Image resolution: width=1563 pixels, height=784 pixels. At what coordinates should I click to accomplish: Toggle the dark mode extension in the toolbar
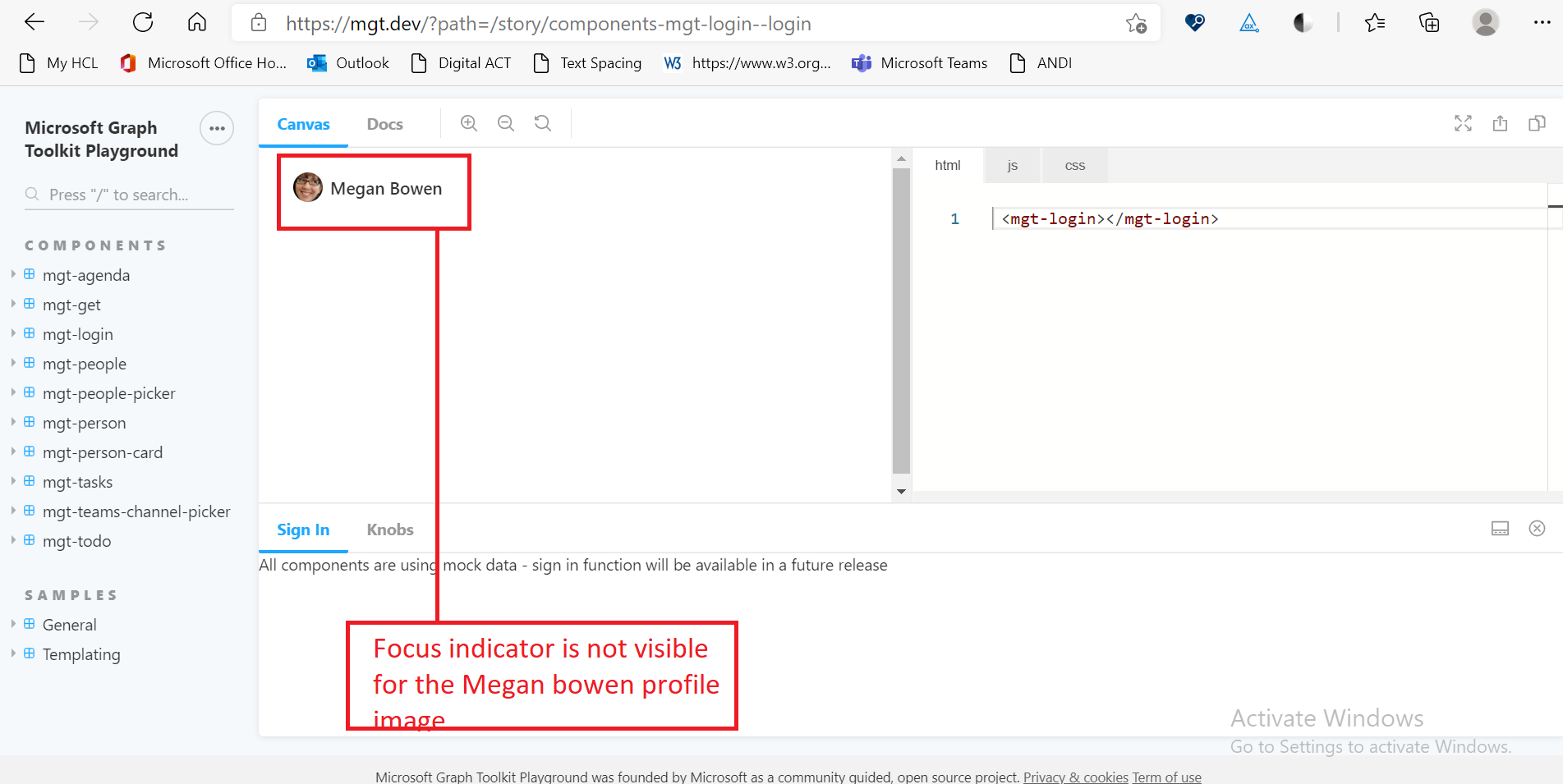click(1302, 23)
